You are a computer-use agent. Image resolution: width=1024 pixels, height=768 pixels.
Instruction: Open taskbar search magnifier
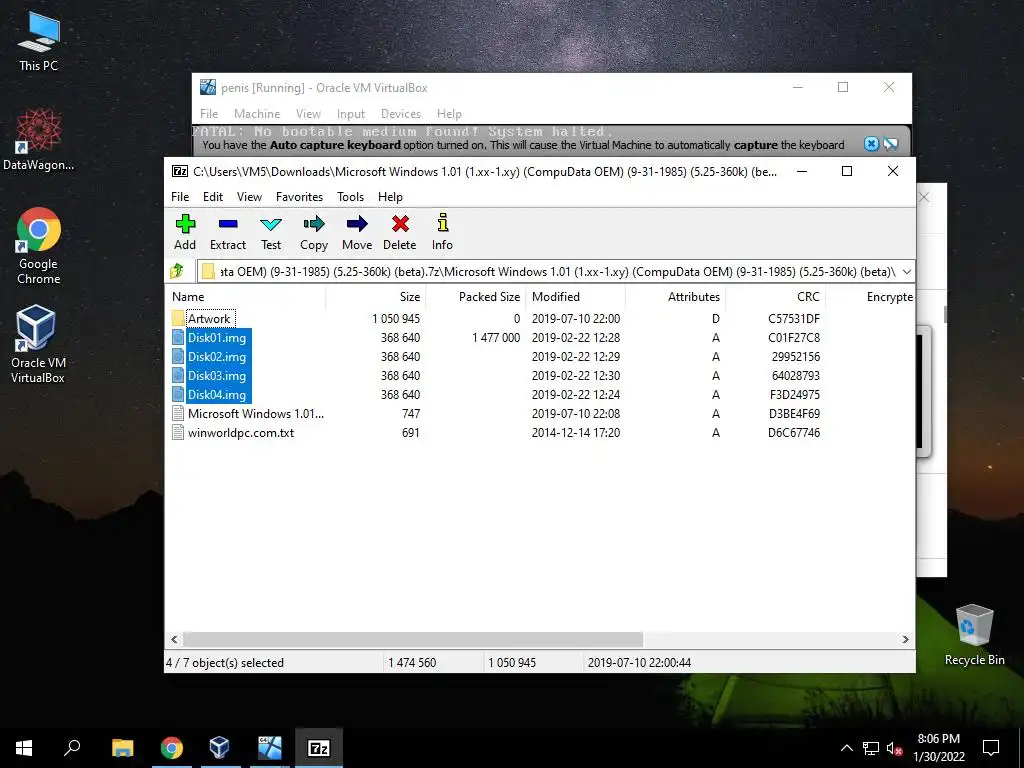pyautogui.click(x=72, y=748)
